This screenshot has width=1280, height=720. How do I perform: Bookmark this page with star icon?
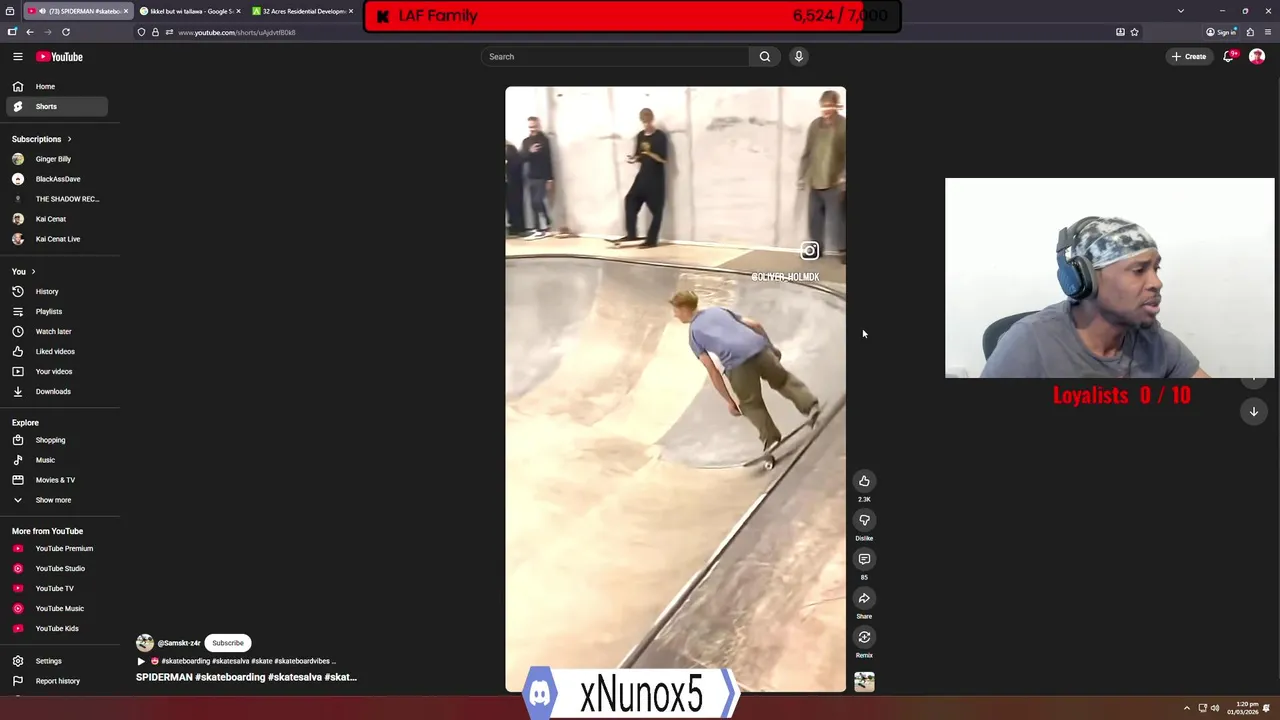1134,32
